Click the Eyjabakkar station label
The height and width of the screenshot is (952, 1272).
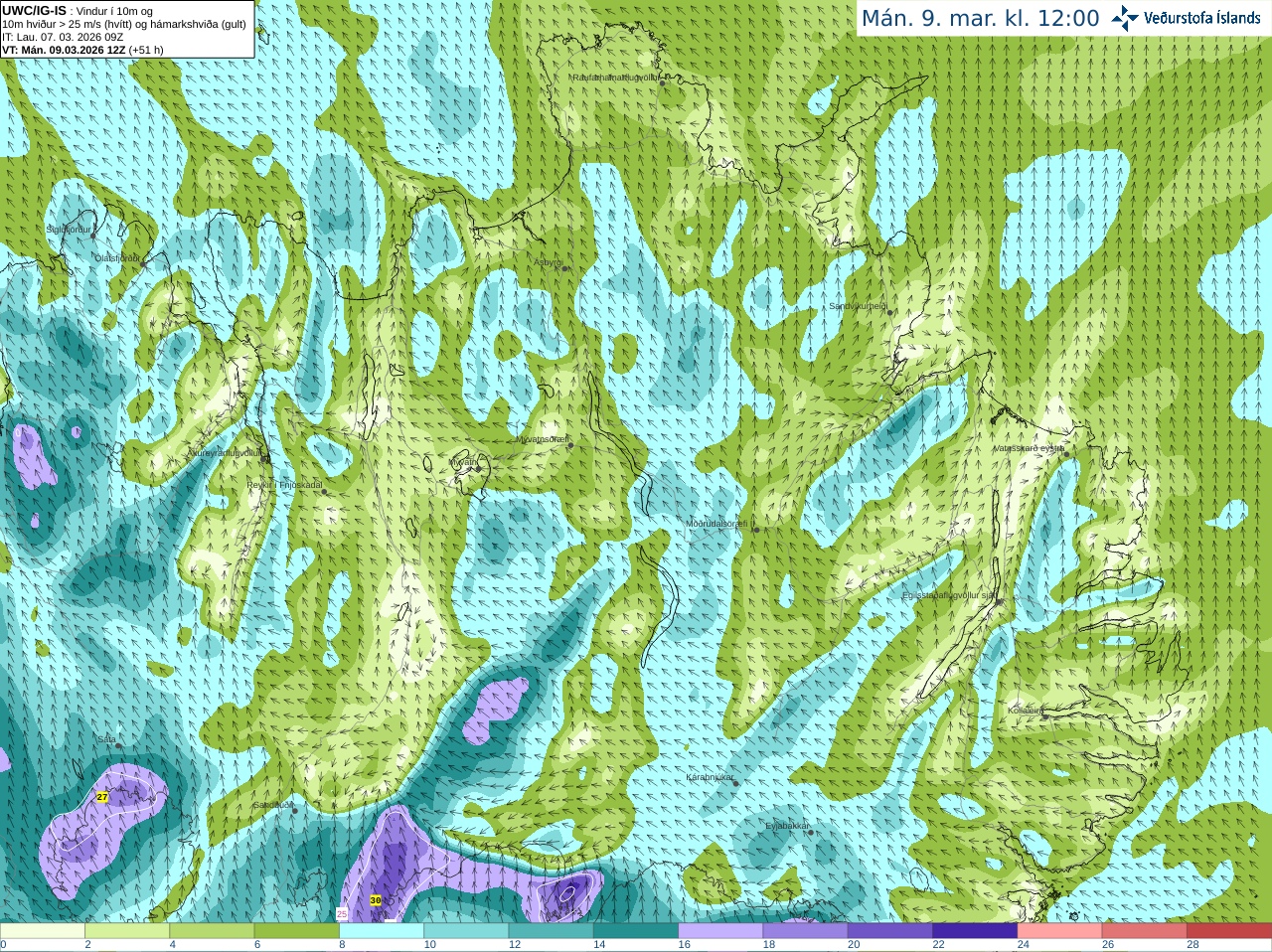pos(788,825)
